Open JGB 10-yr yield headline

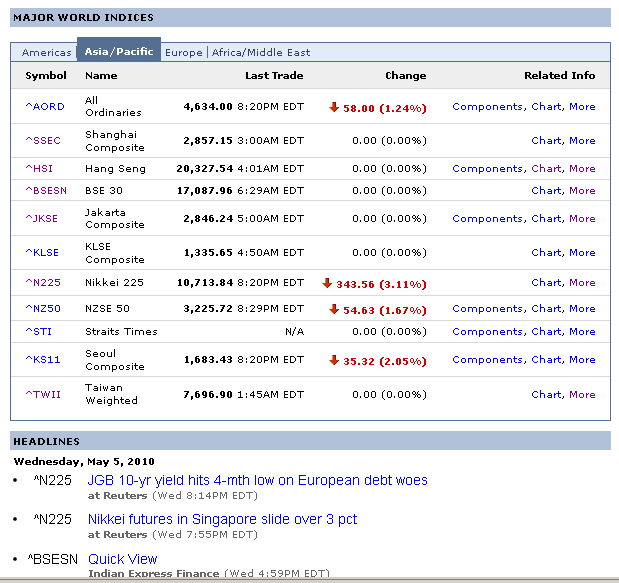pyautogui.click(x=257, y=480)
